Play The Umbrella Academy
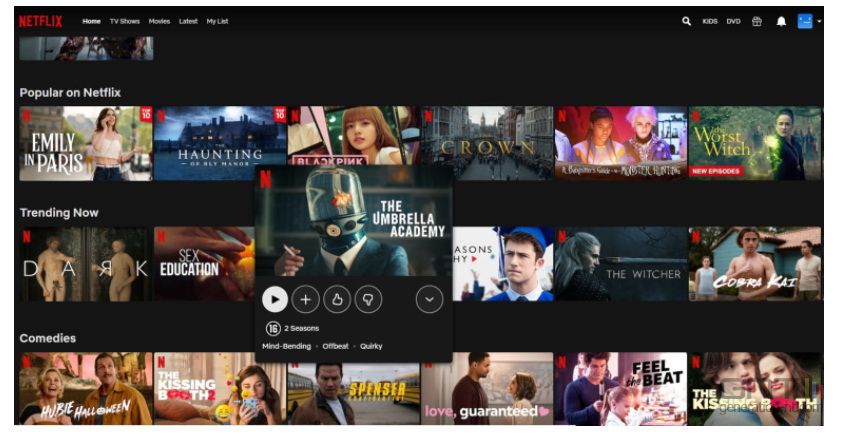 click(x=275, y=299)
